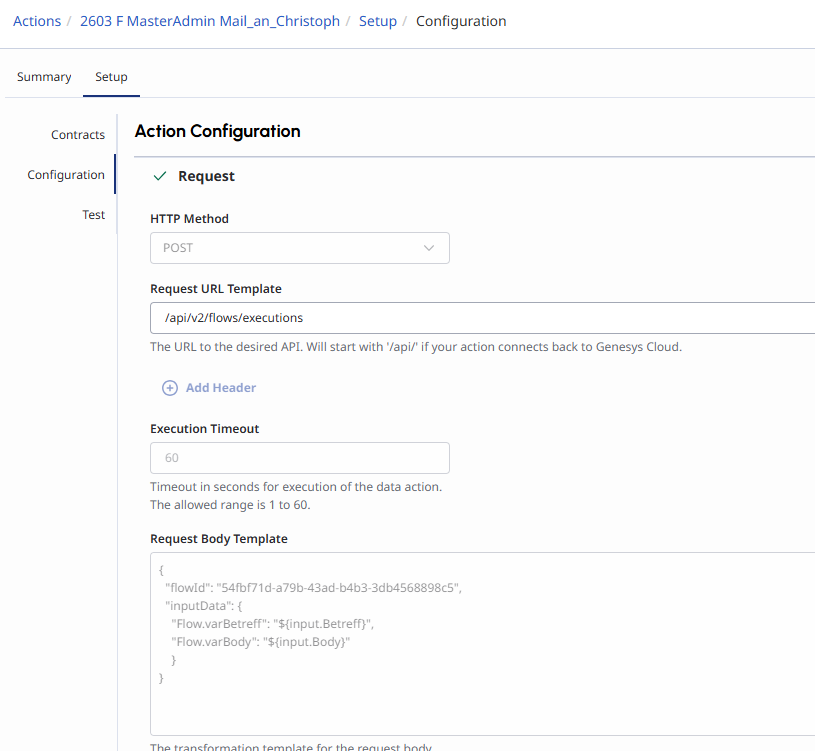Navigate to the Actions breadcrumb link

[37, 21]
